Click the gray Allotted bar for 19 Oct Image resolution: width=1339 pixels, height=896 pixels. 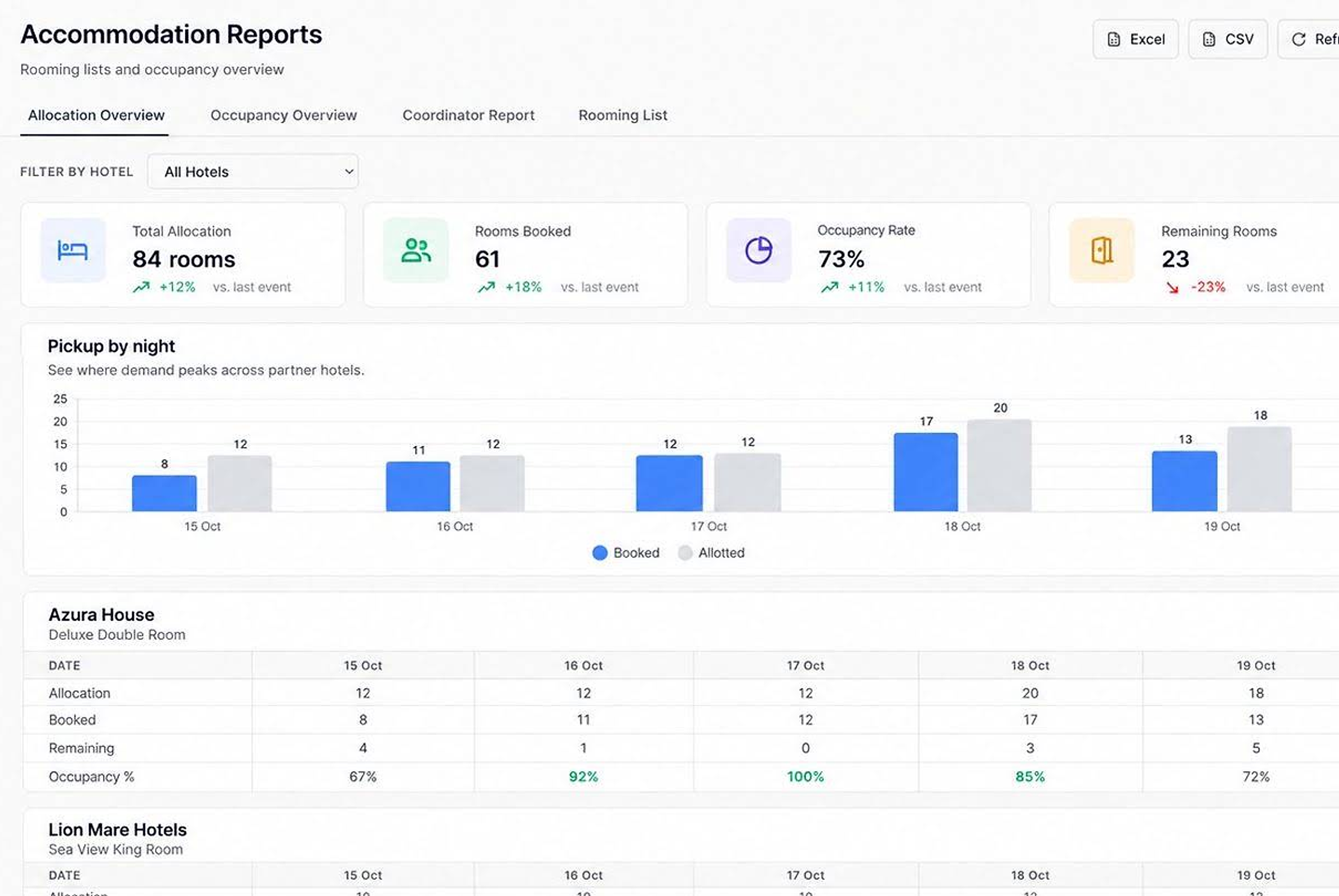(1259, 469)
